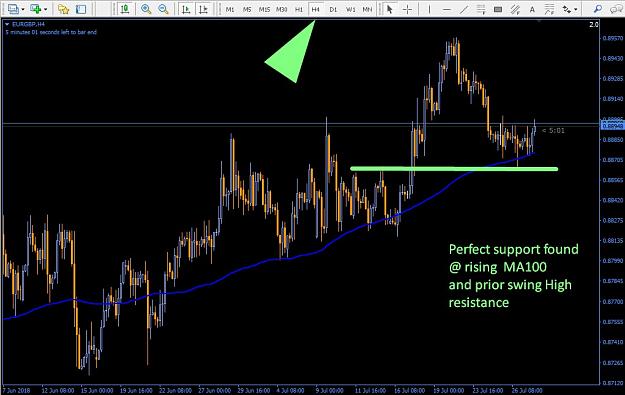The height and width of the screenshot is (395, 625).
Task: Open the profiles icon with green plus
Action: coord(35,8)
